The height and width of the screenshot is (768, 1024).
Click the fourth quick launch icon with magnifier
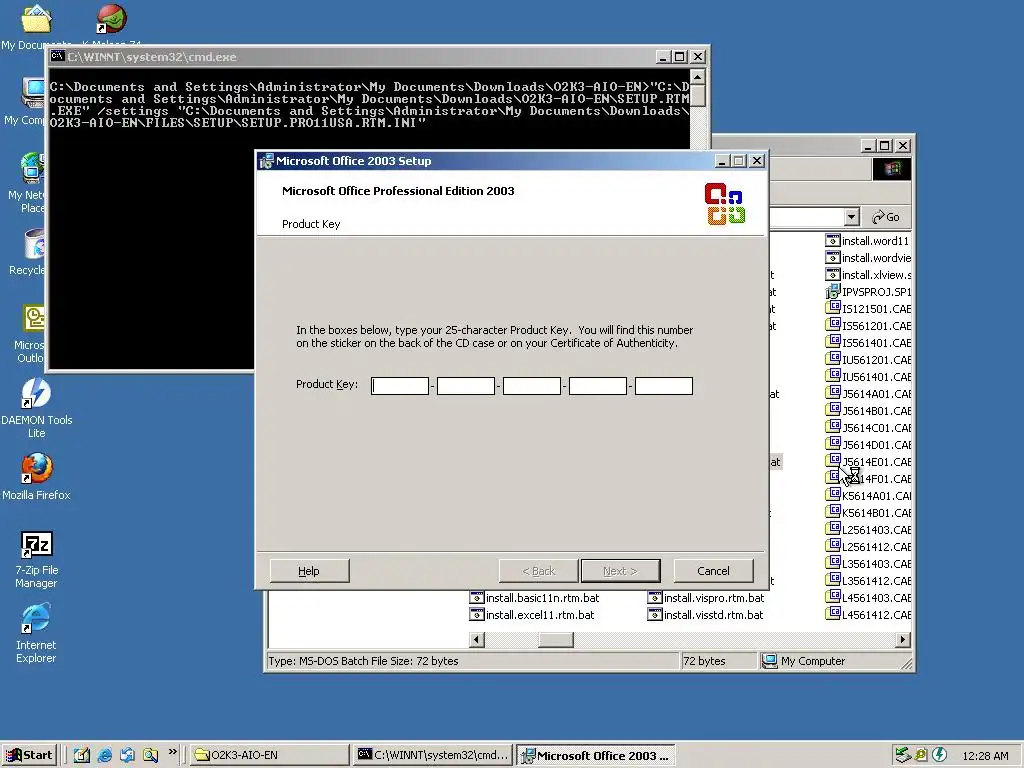150,755
